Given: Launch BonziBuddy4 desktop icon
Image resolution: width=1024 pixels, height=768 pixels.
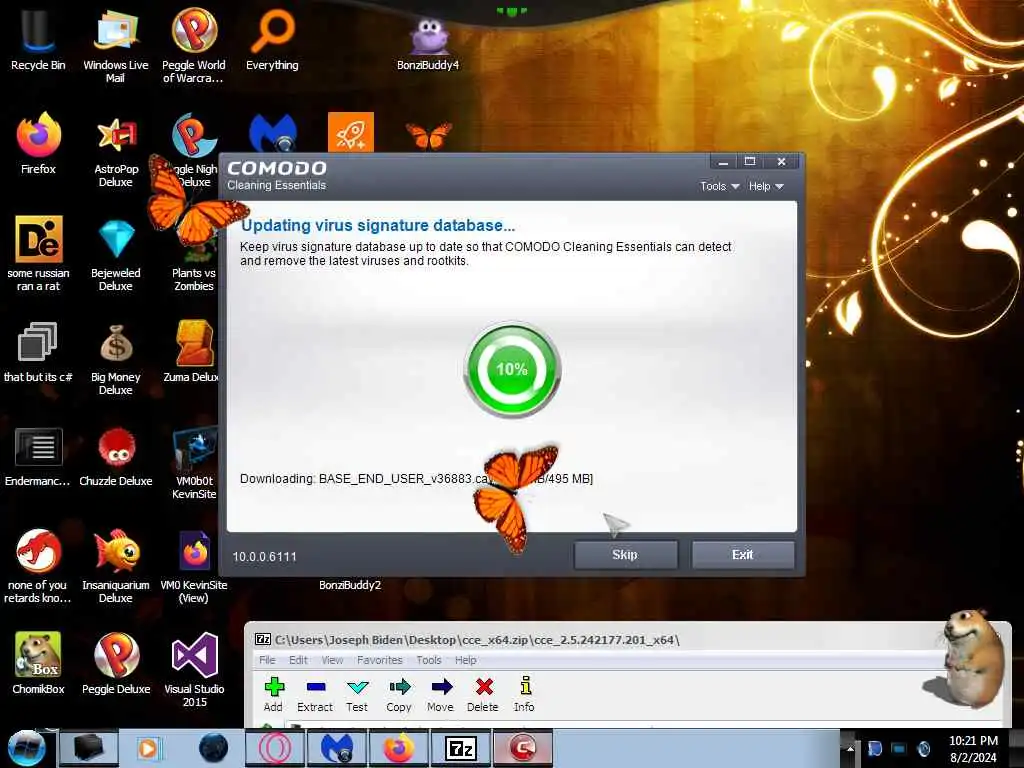Looking at the screenshot, I should point(428,42).
